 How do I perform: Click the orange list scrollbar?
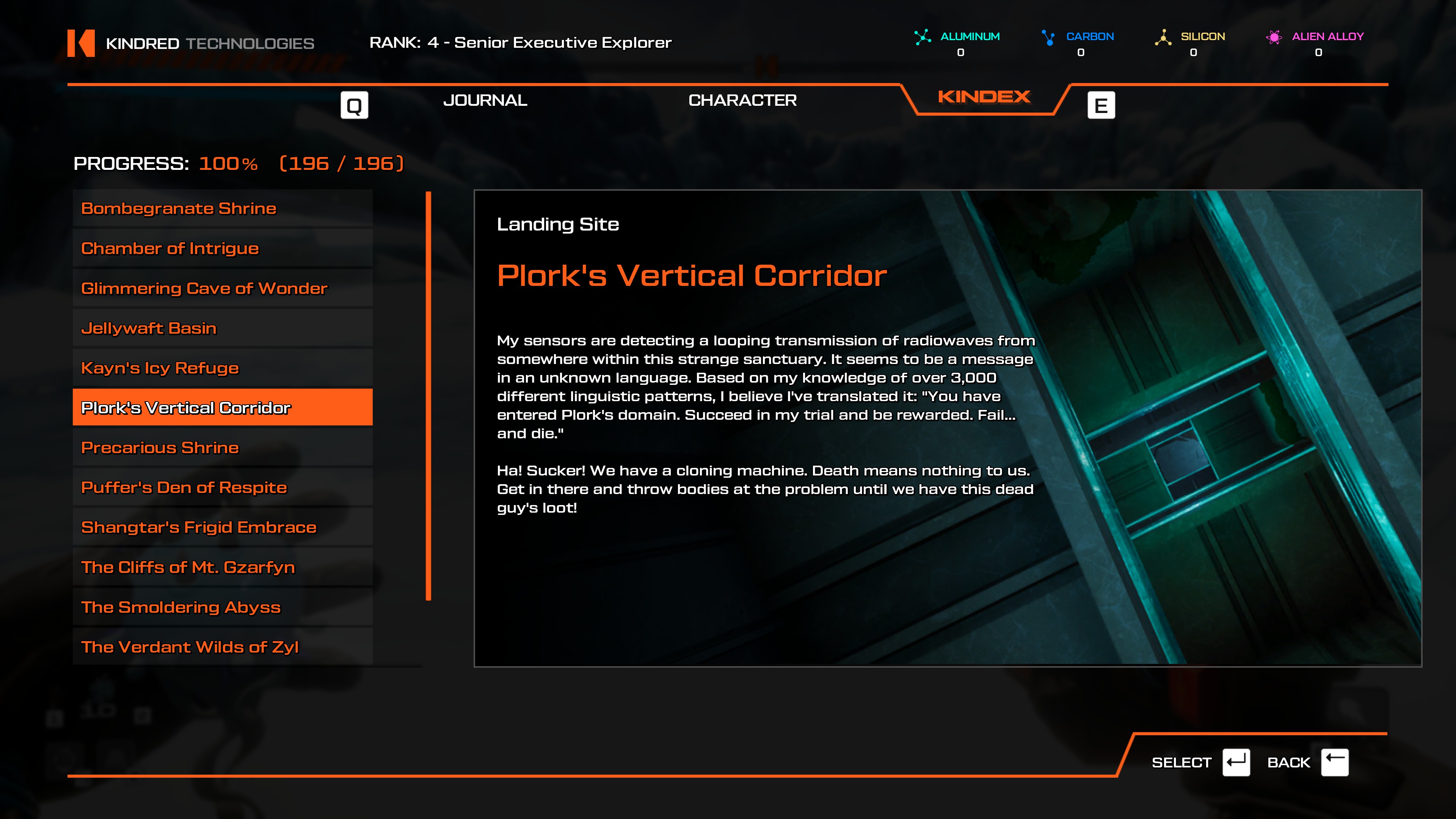coord(428,395)
